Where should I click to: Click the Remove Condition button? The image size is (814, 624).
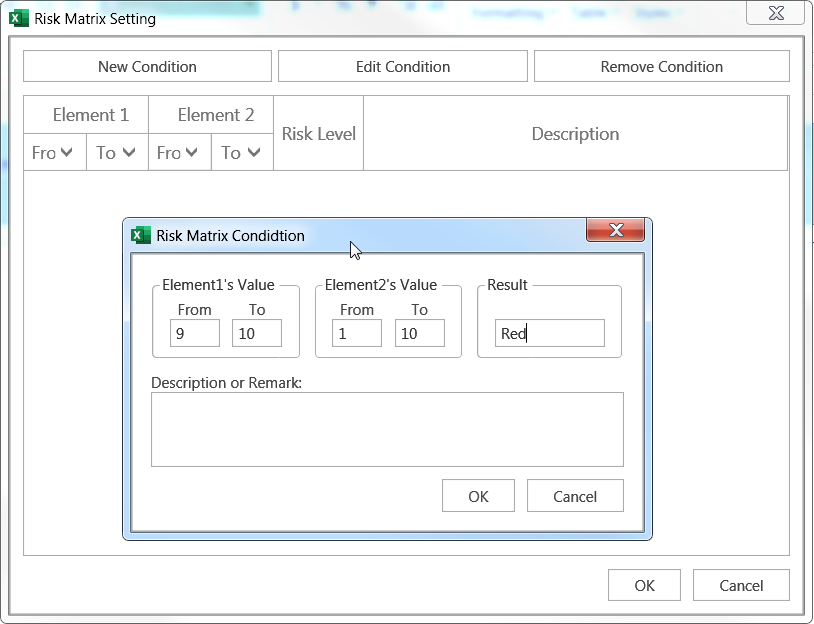(x=661, y=67)
